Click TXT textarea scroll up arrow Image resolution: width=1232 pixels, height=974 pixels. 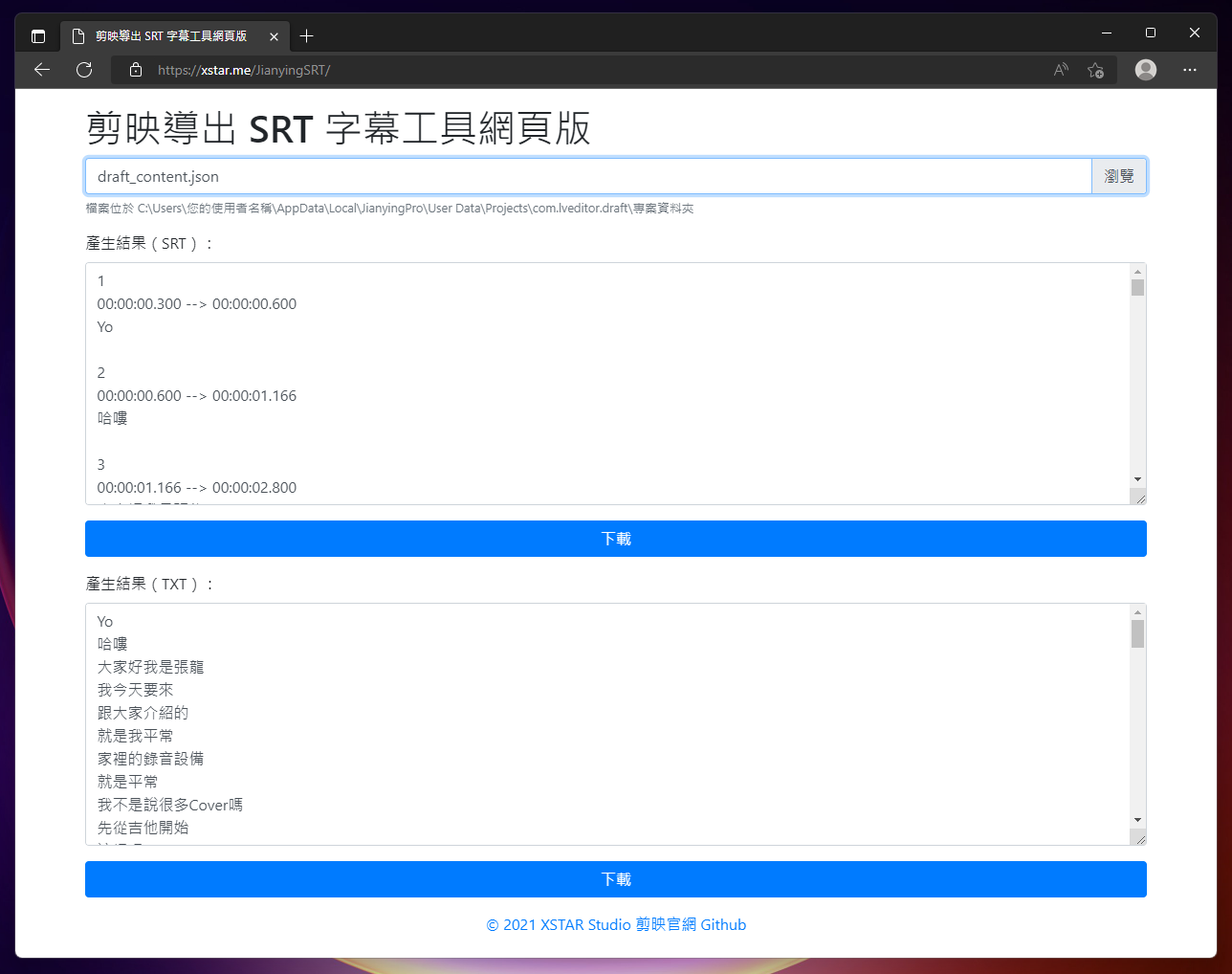1137,612
